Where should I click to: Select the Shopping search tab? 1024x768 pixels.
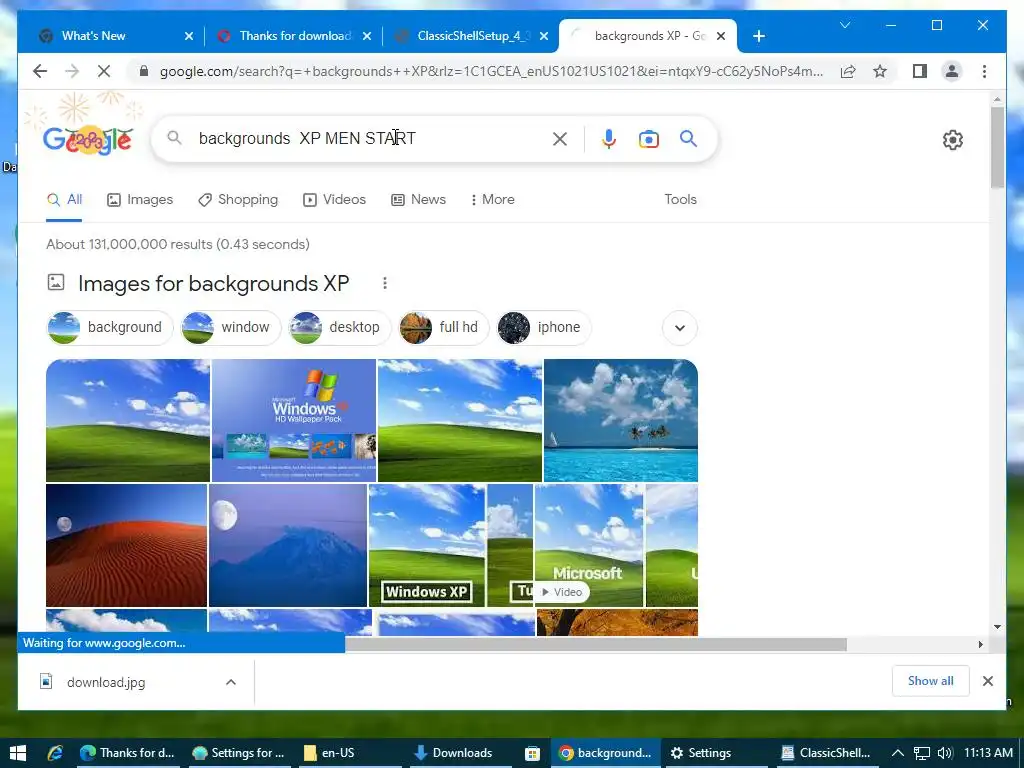[x=238, y=199]
